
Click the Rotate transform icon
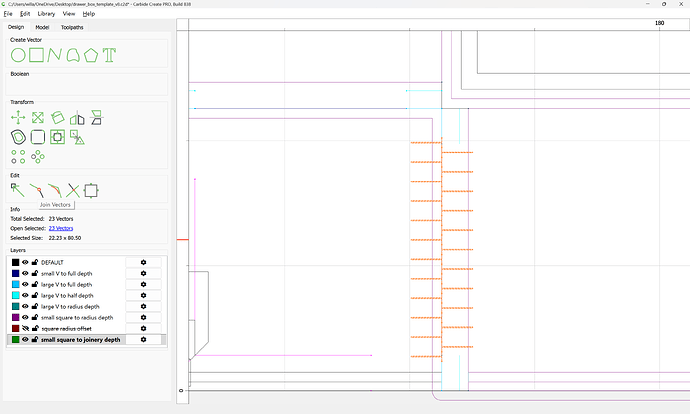pos(57,117)
